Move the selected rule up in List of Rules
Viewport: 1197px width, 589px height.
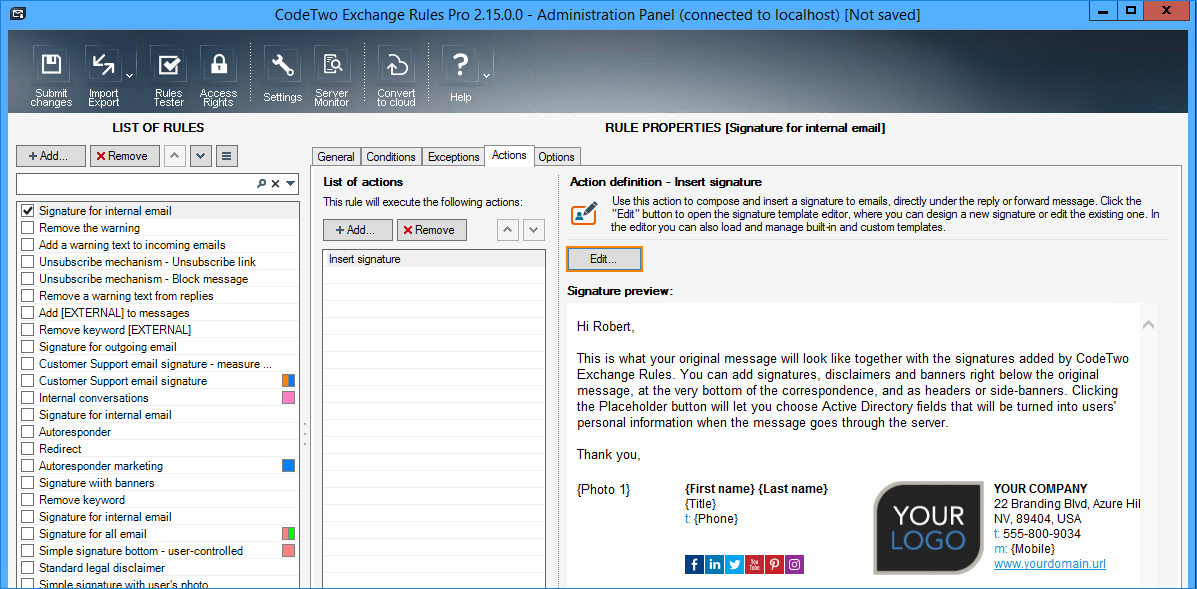point(176,156)
